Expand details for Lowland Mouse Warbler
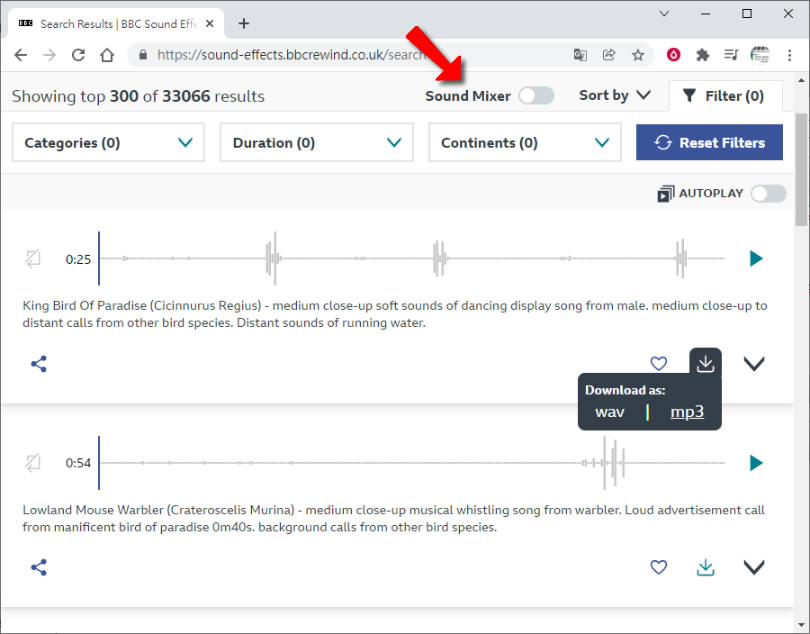This screenshot has height=634, width=810. (x=754, y=567)
